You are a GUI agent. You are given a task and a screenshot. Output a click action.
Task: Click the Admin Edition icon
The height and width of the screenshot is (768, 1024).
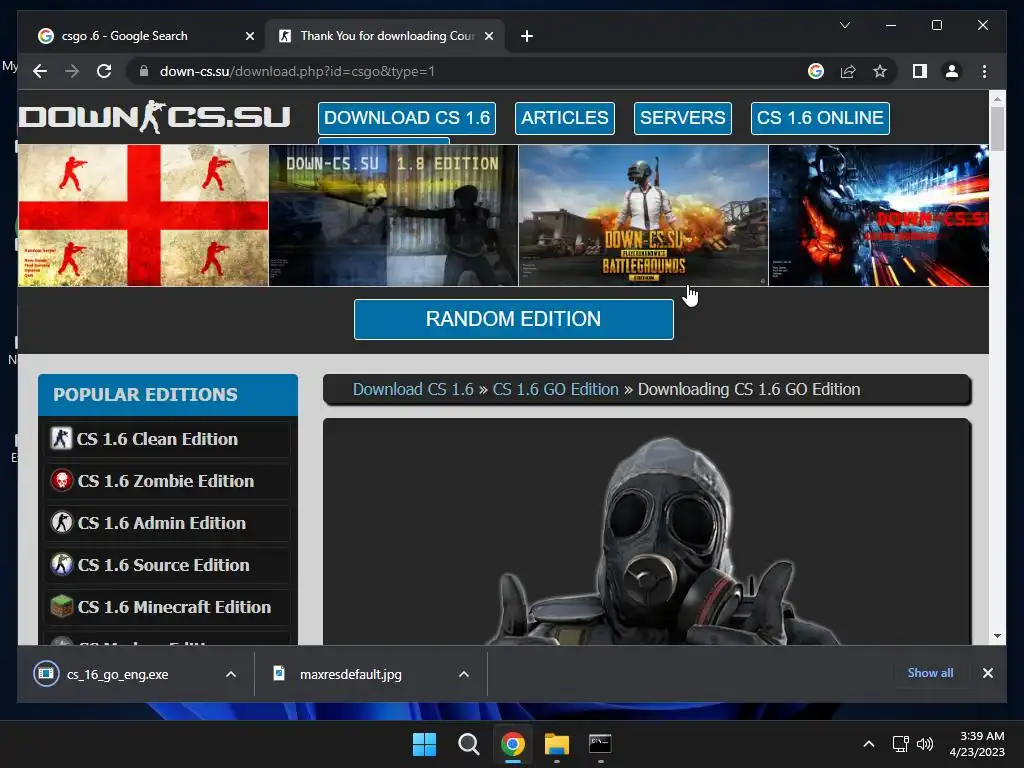point(61,522)
